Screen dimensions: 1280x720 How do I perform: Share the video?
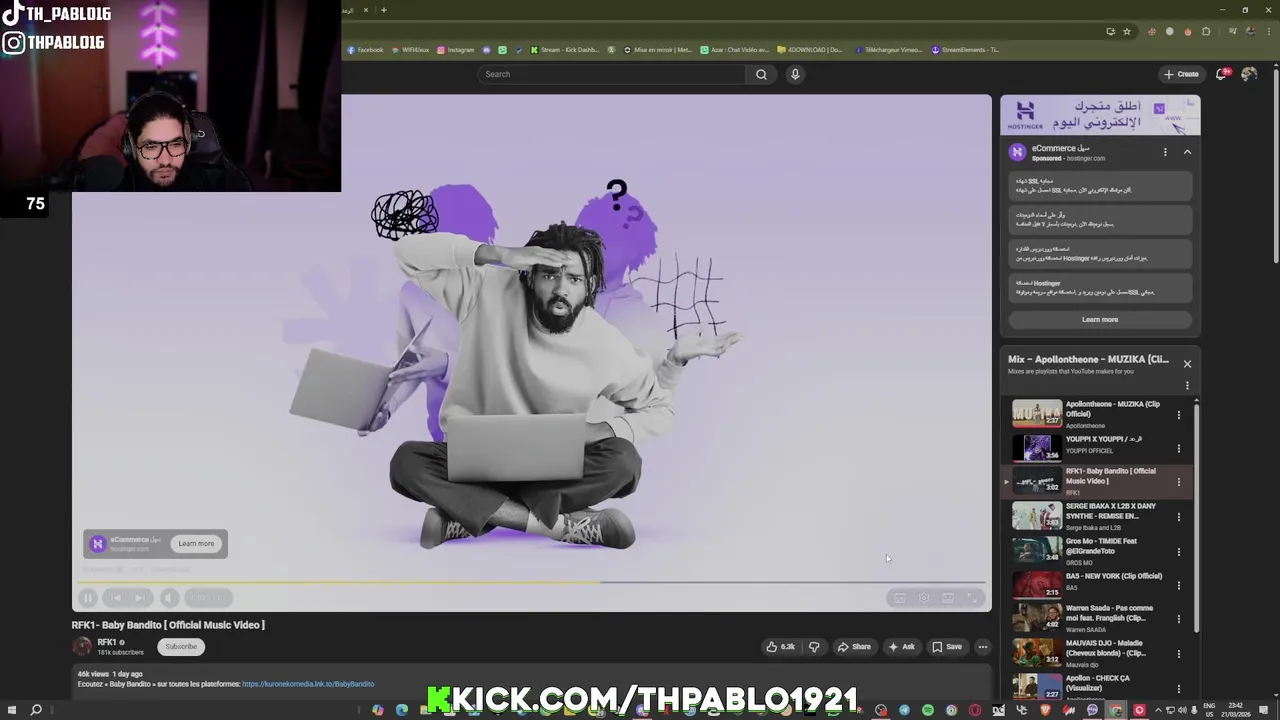click(x=854, y=647)
